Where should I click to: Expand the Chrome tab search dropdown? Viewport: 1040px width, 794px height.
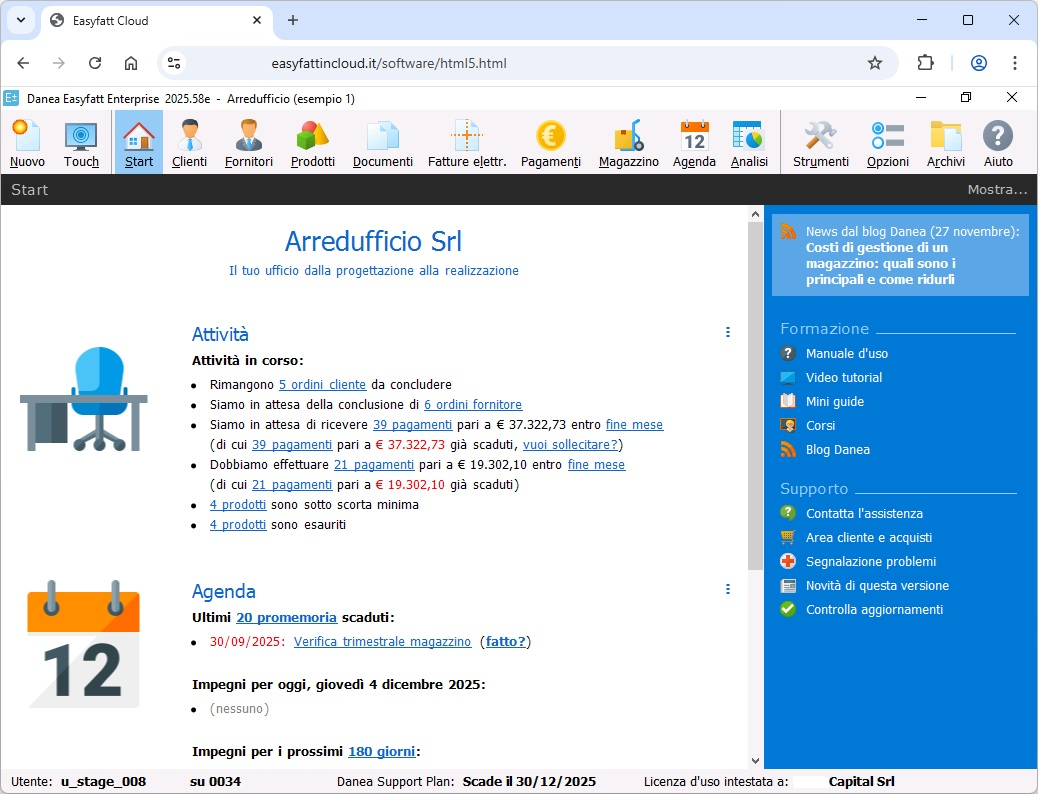pyautogui.click(x=21, y=20)
